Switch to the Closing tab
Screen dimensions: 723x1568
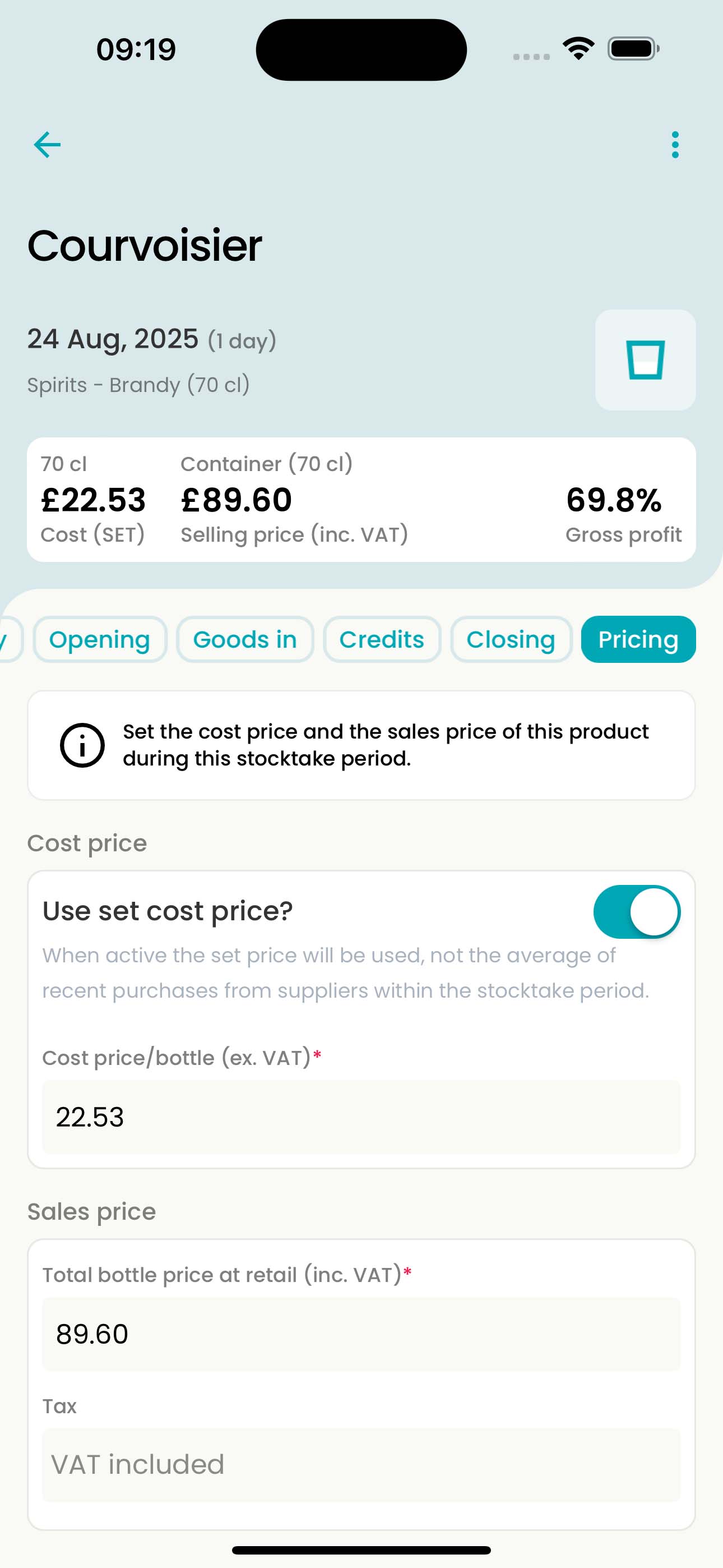(x=511, y=639)
